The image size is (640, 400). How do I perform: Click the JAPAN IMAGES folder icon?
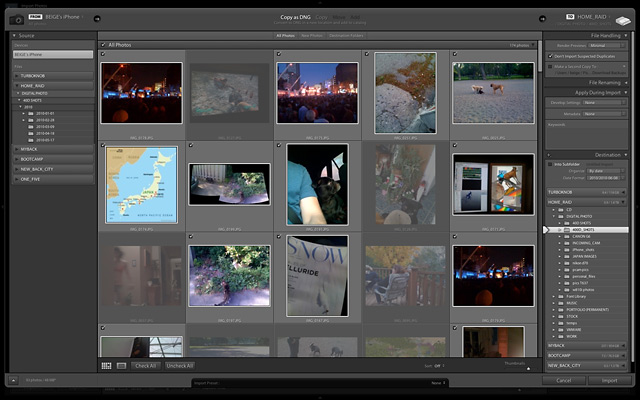pyautogui.click(x=567, y=256)
